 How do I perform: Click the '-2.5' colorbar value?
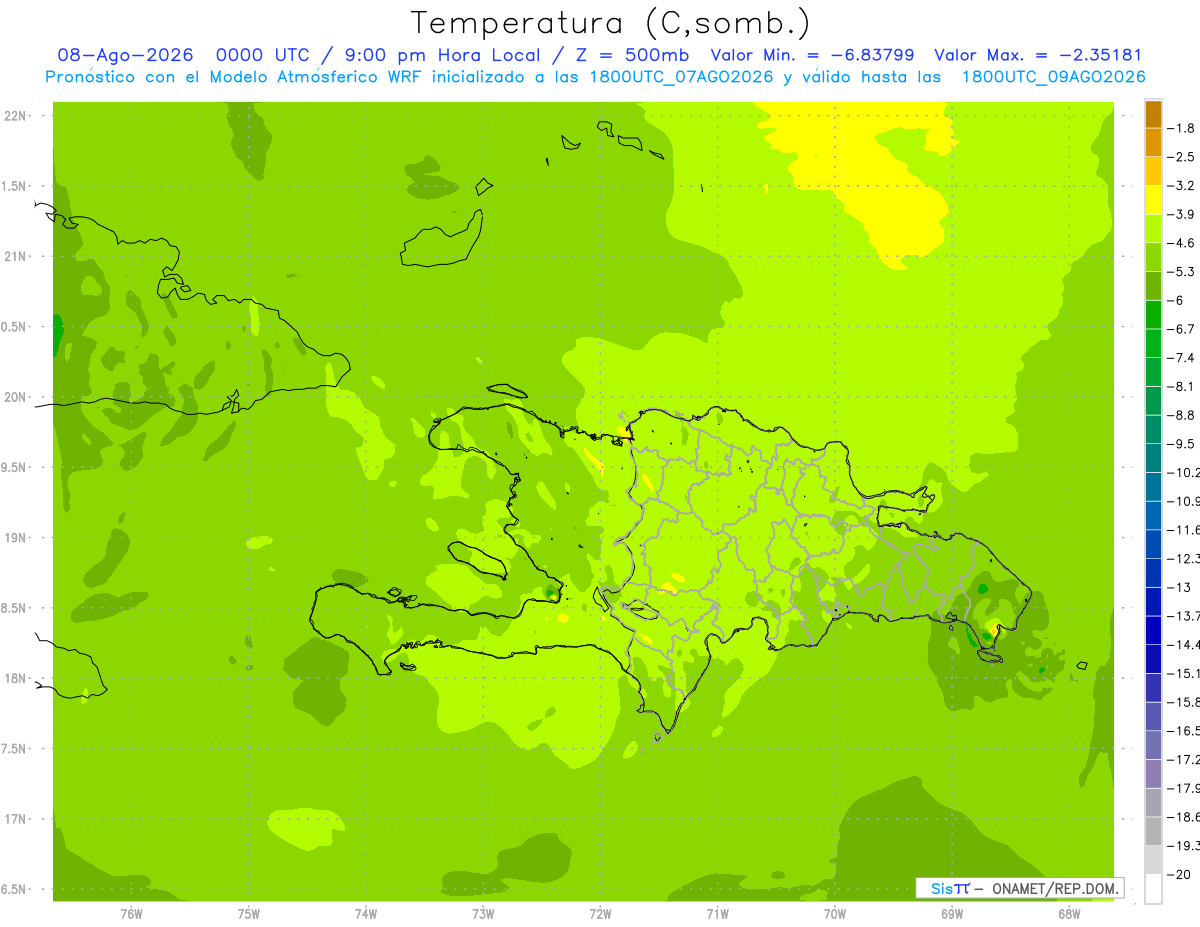[x=1181, y=157]
